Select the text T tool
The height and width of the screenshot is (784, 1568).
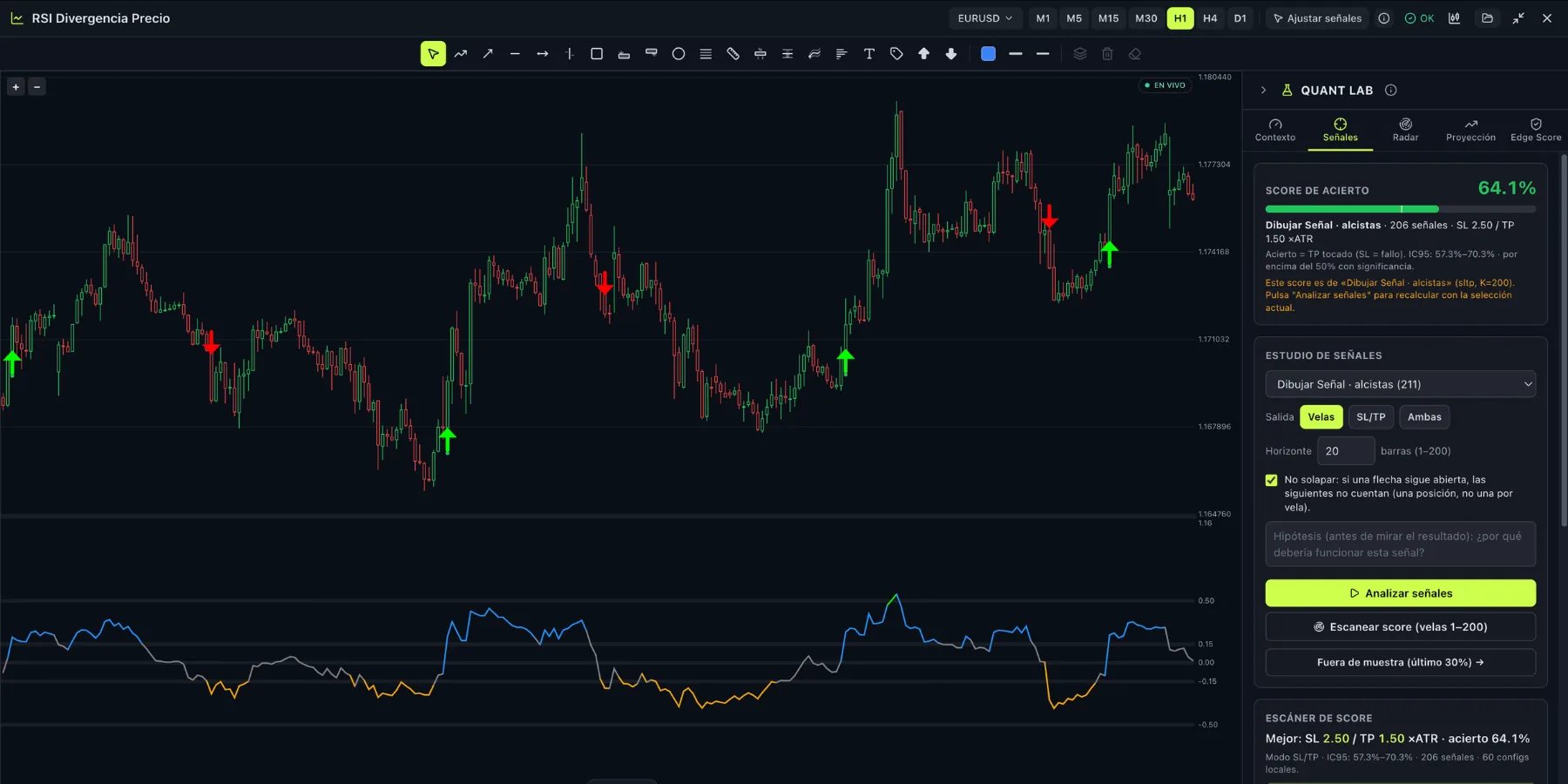pyautogui.click(x=869, y=54)
